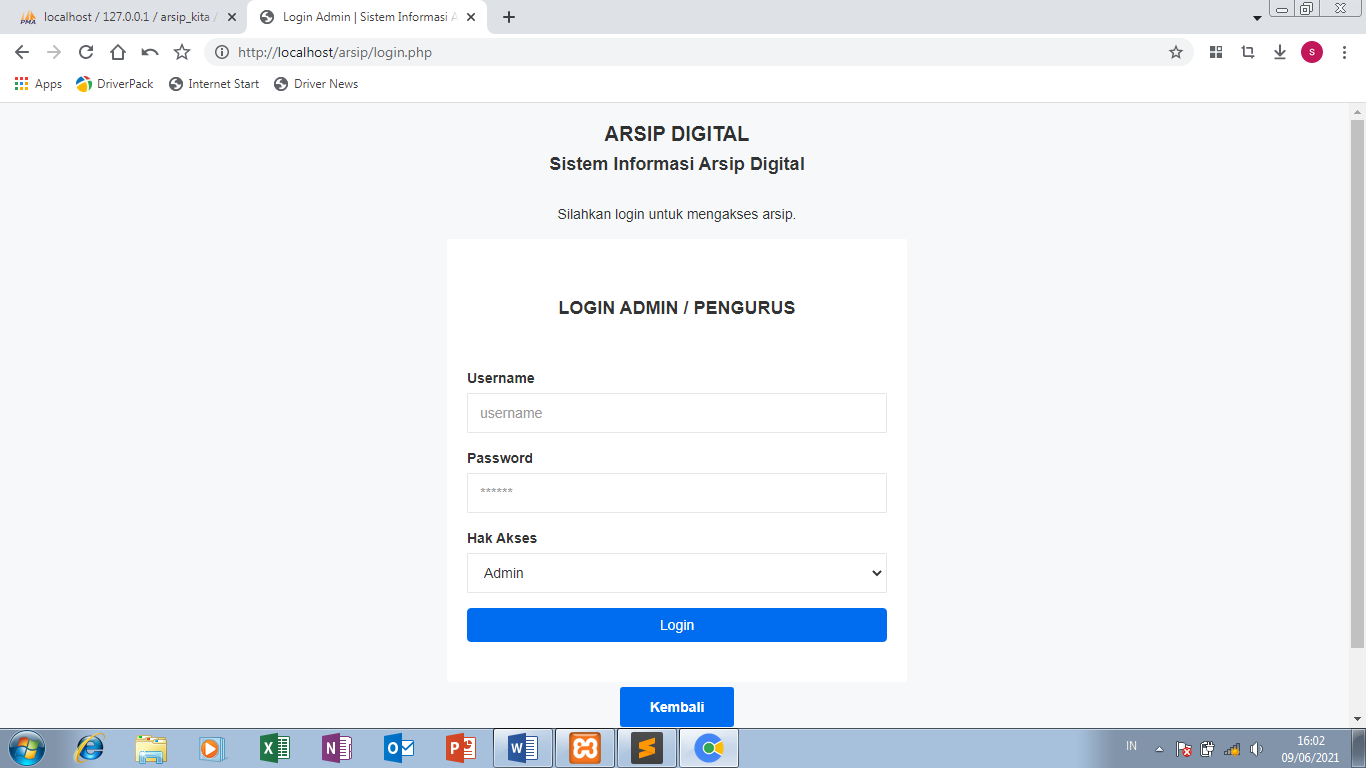Click the Kembali button
Image resolution: width=1366 pixels, height=768 pixels.
coord(677,707)
